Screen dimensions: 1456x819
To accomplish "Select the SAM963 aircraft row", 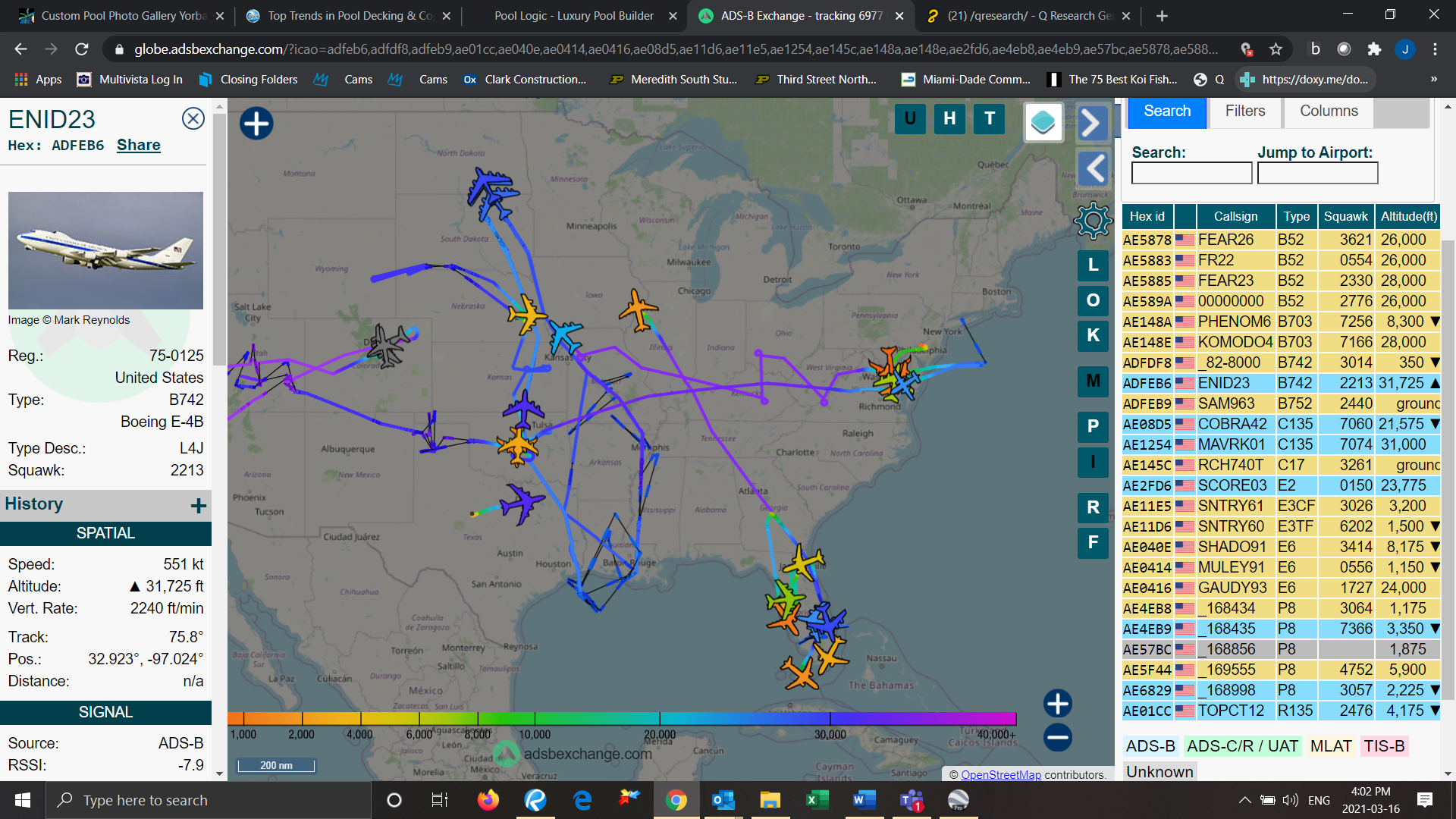I will (1281, 403).
